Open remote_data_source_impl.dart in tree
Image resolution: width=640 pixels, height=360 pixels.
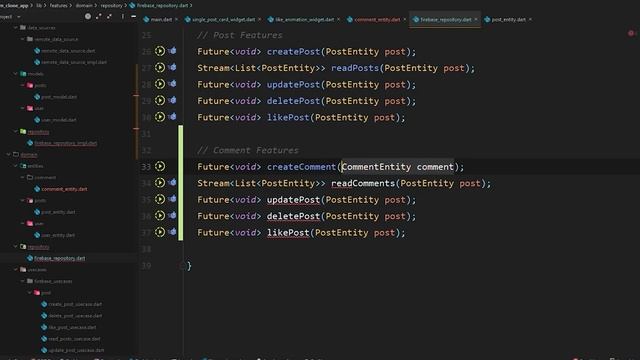pos(74,62)
